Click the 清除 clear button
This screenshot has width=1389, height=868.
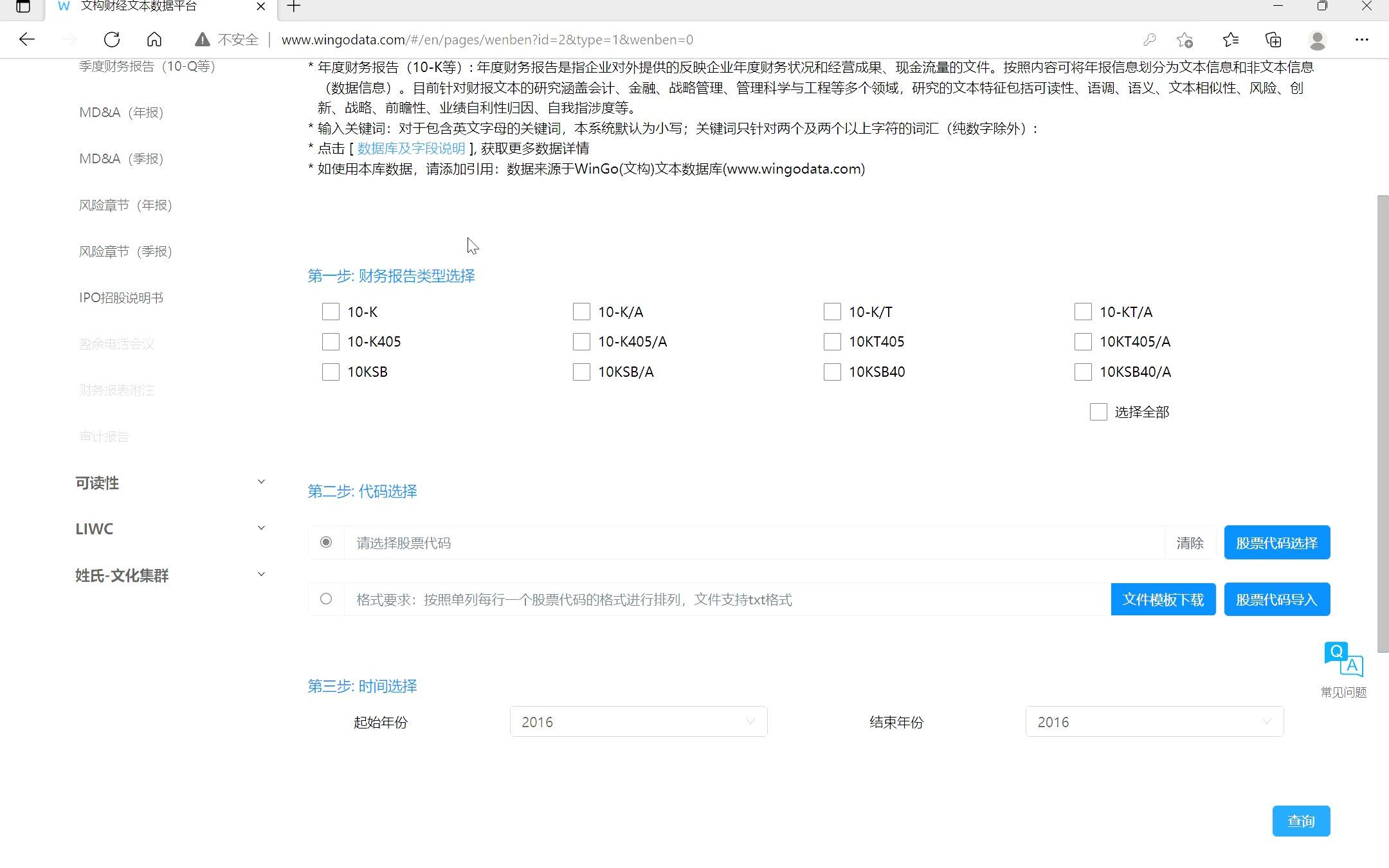[x=1190, y=543]
